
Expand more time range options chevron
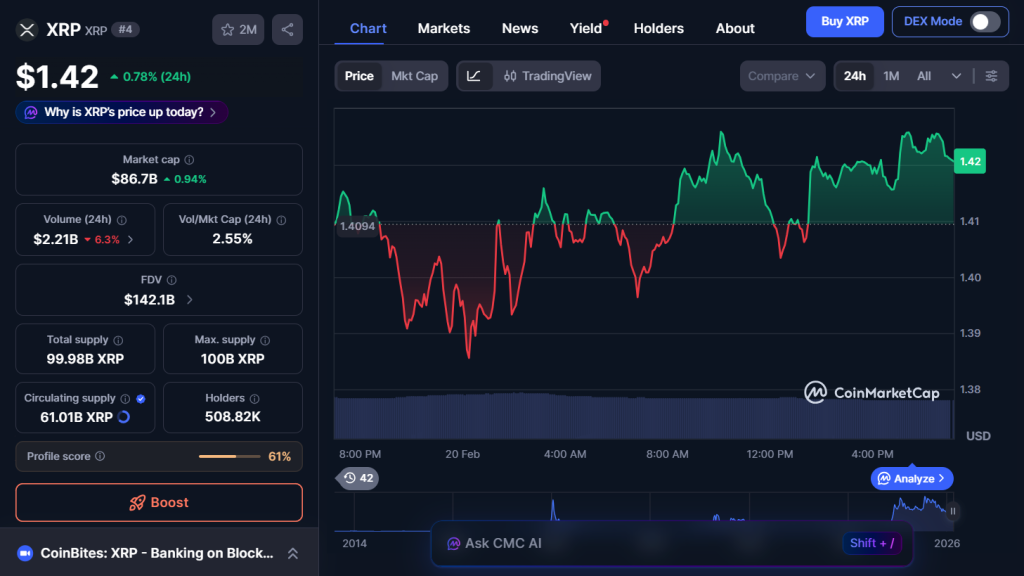point(957,76)
